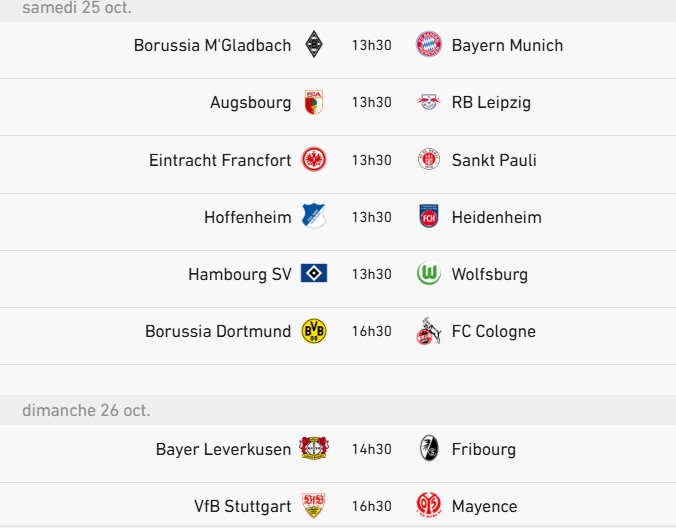Click the Mayence club logo
Image resolution: width=676 pixels, height=528 pixels.
[x=429, y=506]
